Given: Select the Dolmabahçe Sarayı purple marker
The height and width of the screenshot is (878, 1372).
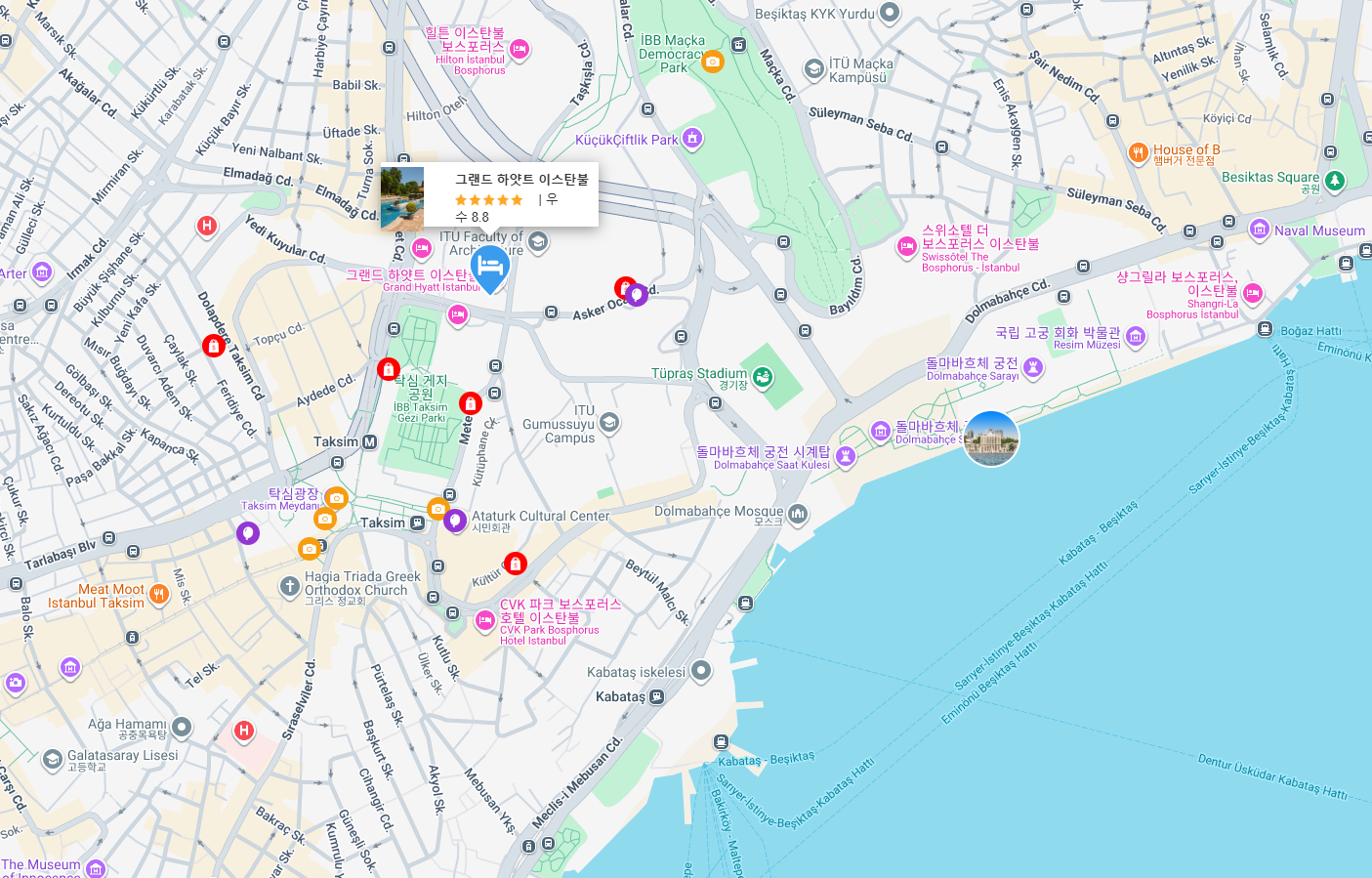Looking at the screenshot, I should (1033, 368).
